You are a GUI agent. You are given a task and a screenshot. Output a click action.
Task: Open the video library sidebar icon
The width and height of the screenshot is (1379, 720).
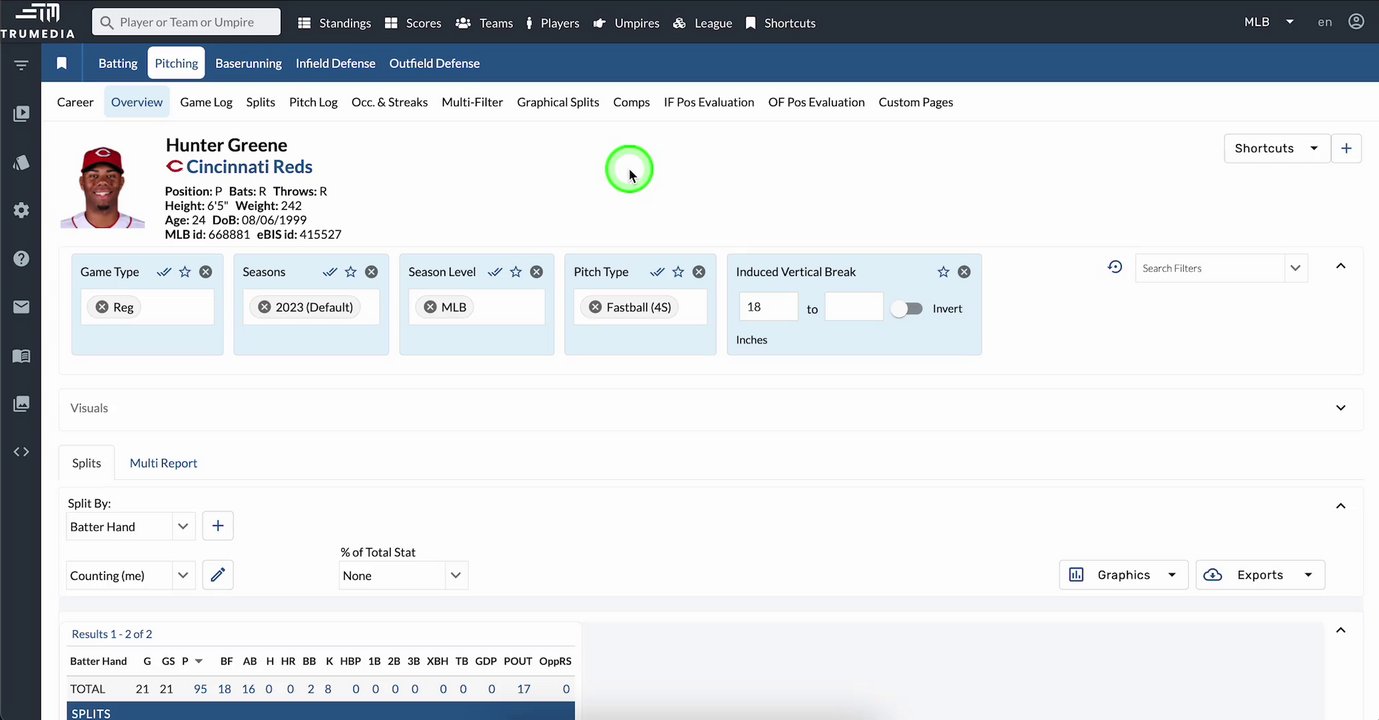(21, 114)
